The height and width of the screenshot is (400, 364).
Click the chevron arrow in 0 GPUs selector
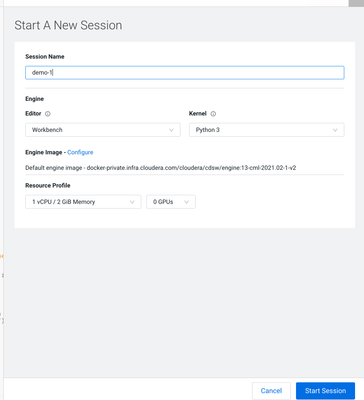[186, 202]
